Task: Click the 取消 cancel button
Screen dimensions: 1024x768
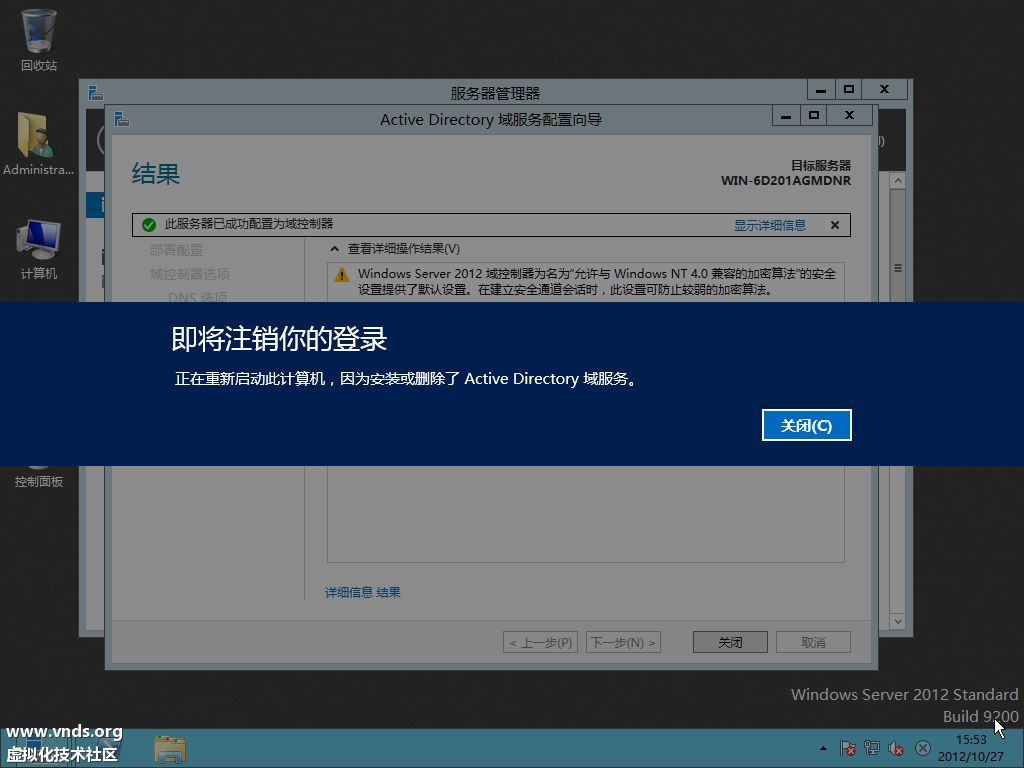Action: point(813,643)
